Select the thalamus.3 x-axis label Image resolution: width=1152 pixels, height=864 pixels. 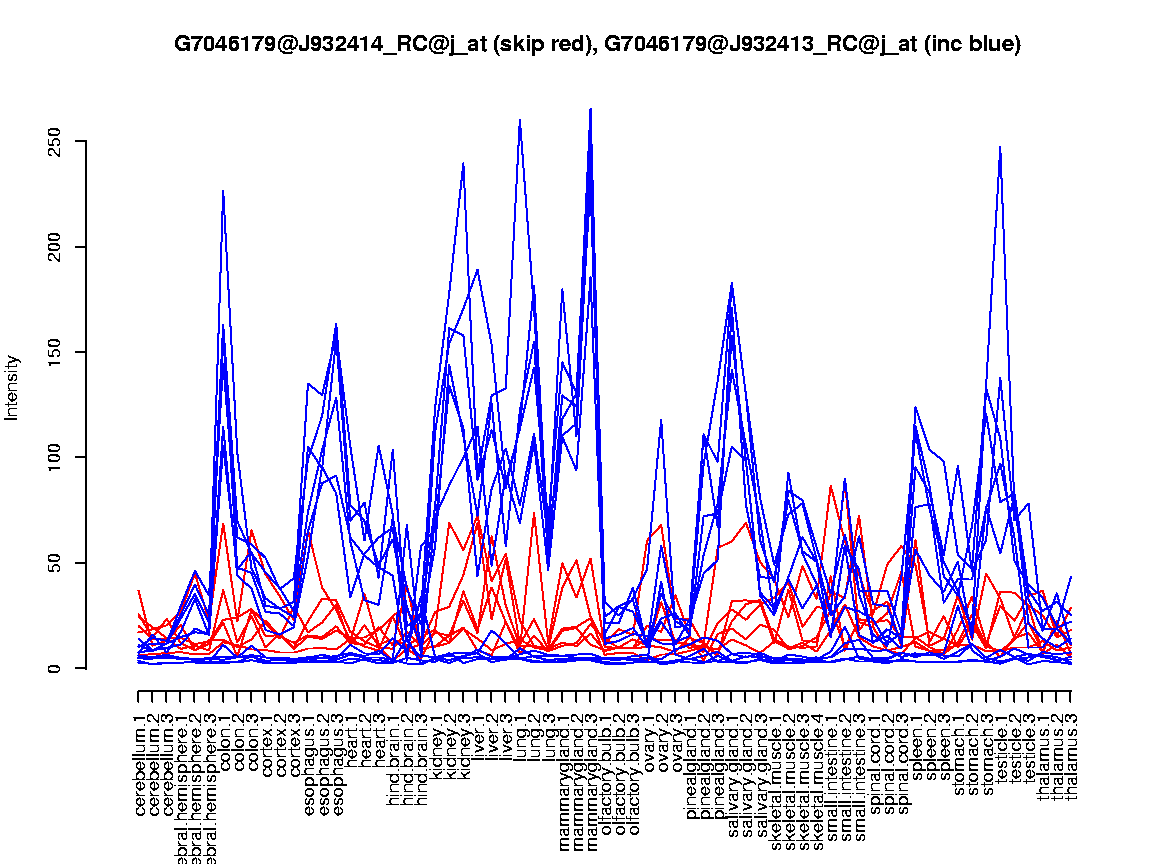coord(1072,751)
